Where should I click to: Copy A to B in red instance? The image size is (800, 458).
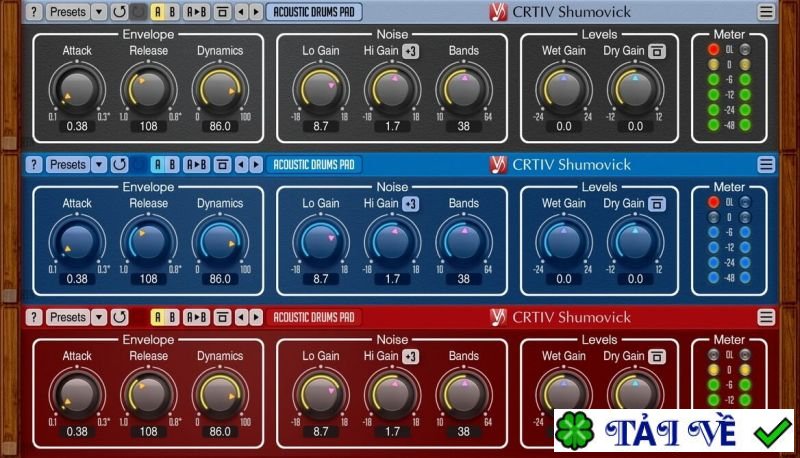click(x=196, y=317)
